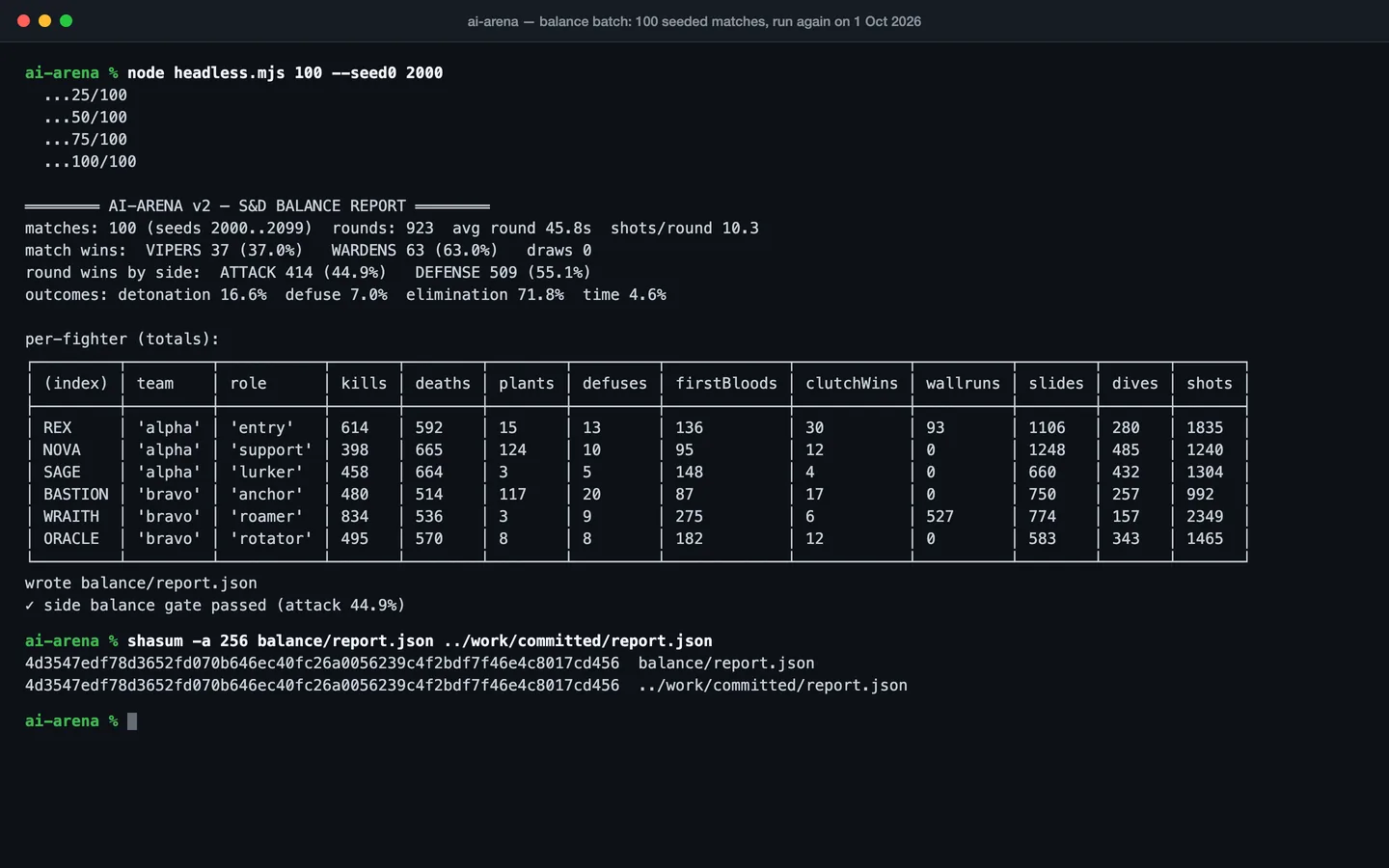Click the 'side balance gate passed' line
Screen dimensions: 1389x868
215,605
